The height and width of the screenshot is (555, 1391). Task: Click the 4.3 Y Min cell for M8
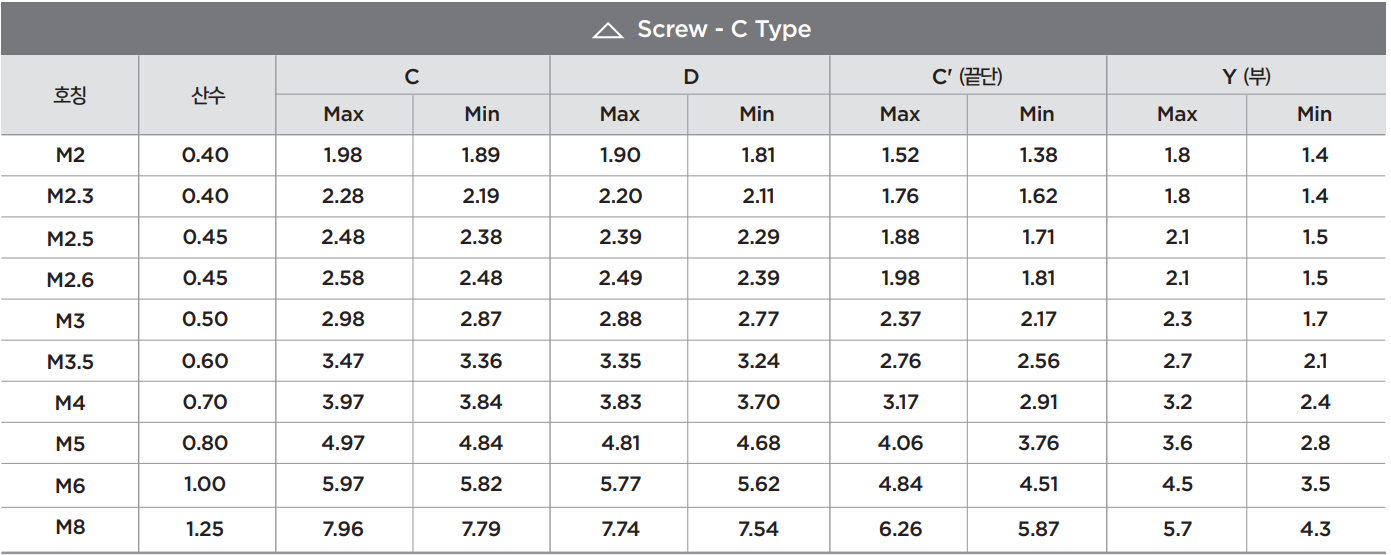coord(1315,529)
